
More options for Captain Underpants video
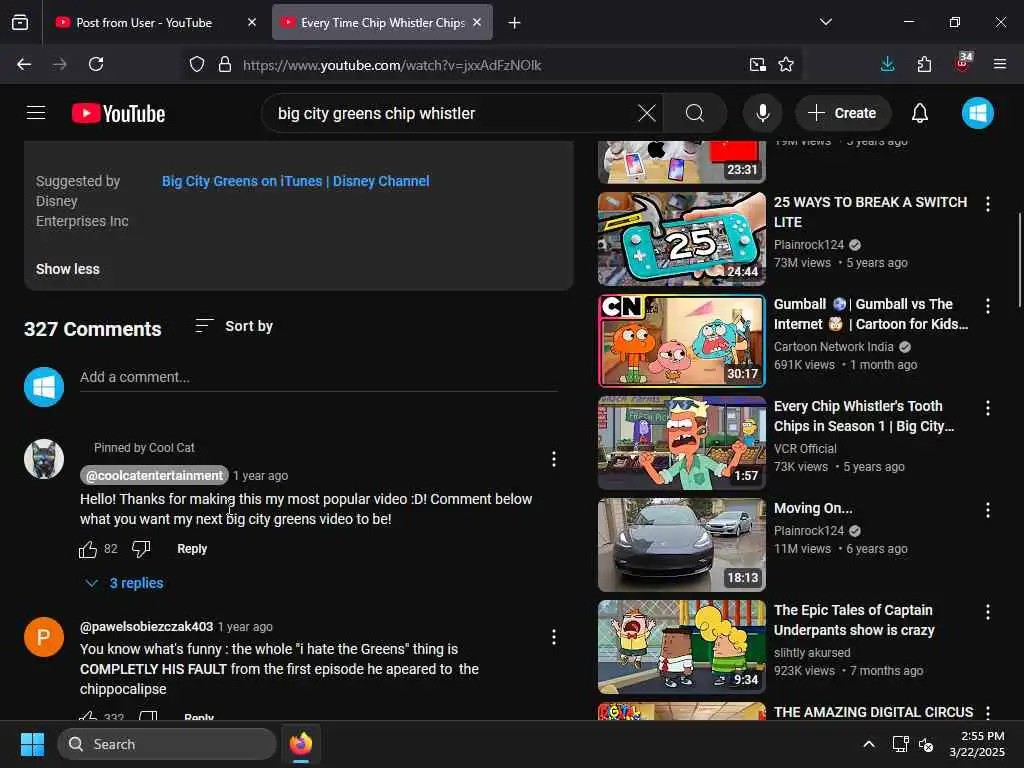pos(987,612)
